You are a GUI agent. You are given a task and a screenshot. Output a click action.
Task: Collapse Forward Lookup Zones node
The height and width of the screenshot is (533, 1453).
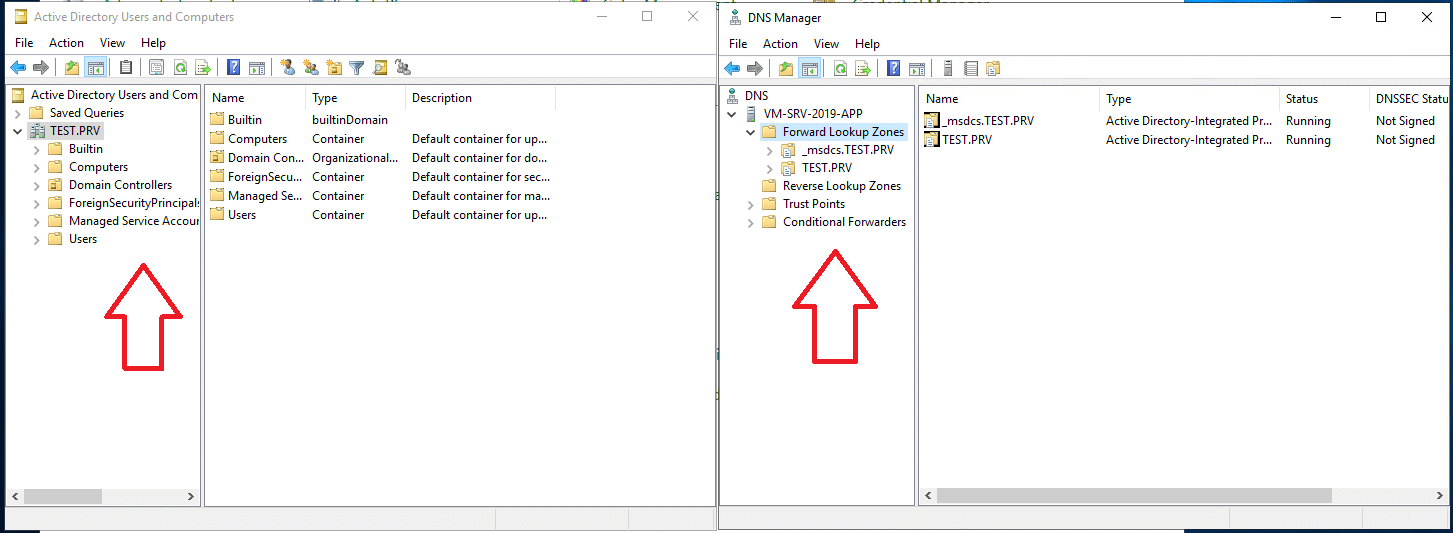[x=751, y=132]
